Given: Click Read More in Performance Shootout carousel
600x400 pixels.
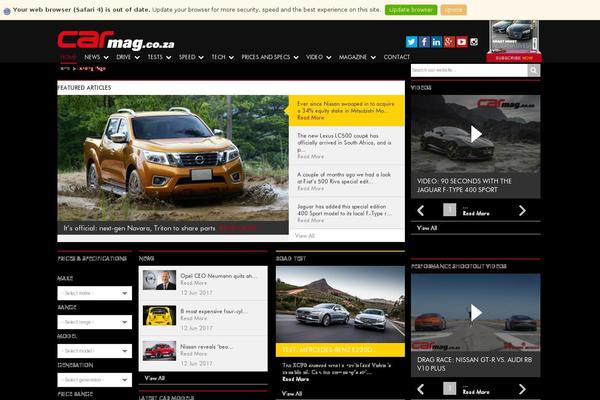Looking at the screenshot, I should point(476,392).
